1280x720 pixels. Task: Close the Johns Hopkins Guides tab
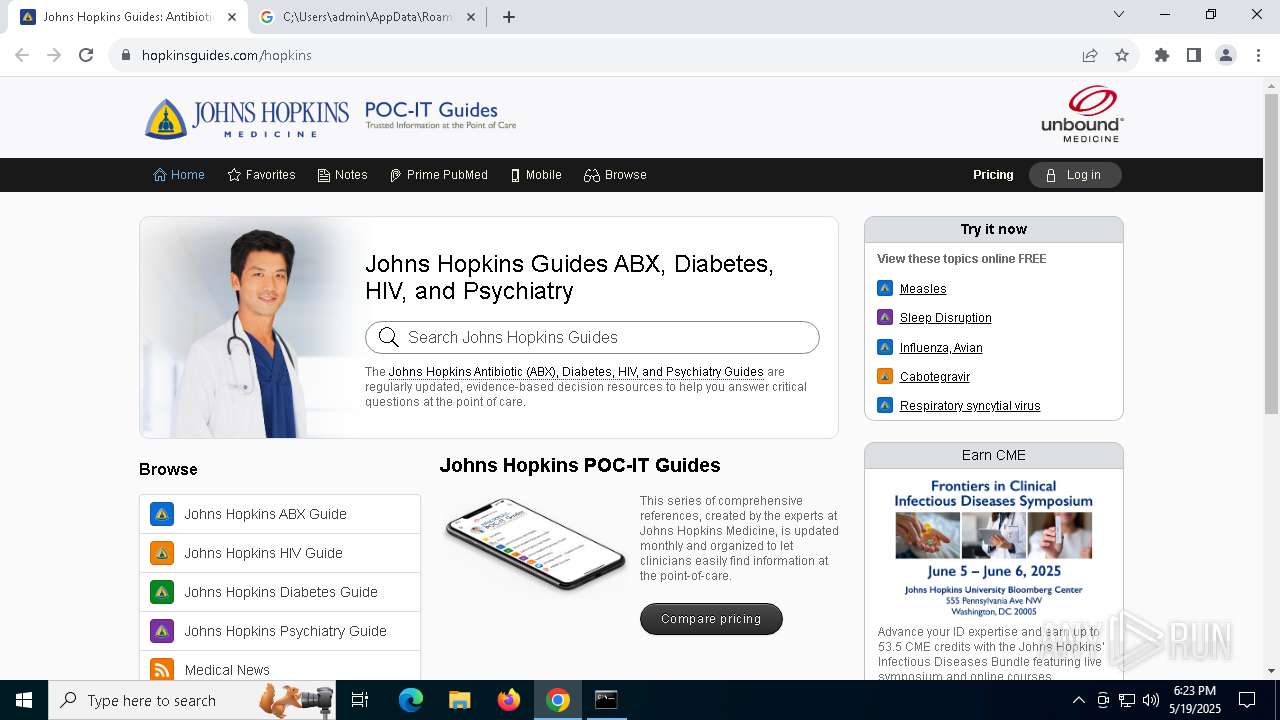click(232, 17)
